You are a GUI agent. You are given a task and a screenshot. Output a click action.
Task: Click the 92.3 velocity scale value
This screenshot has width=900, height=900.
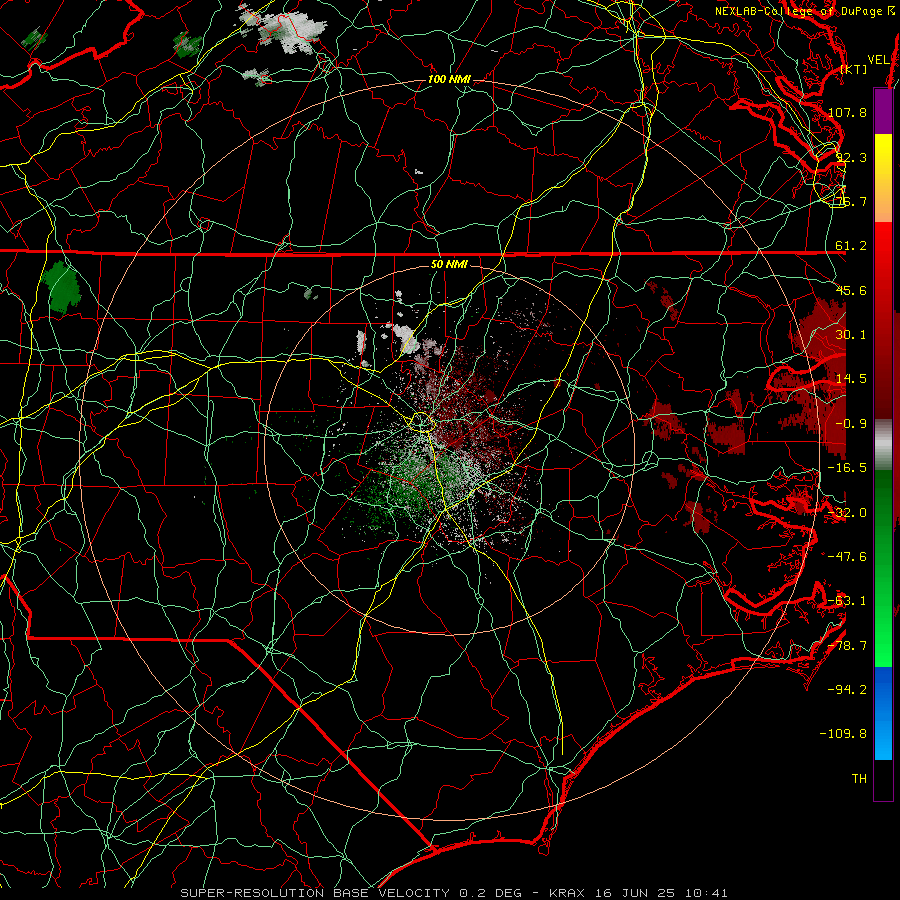coord(851,157)
